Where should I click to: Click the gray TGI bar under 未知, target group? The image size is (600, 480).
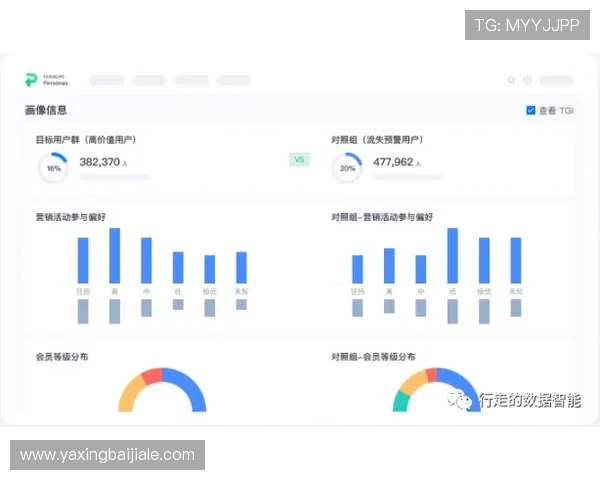tap(241, 304)
